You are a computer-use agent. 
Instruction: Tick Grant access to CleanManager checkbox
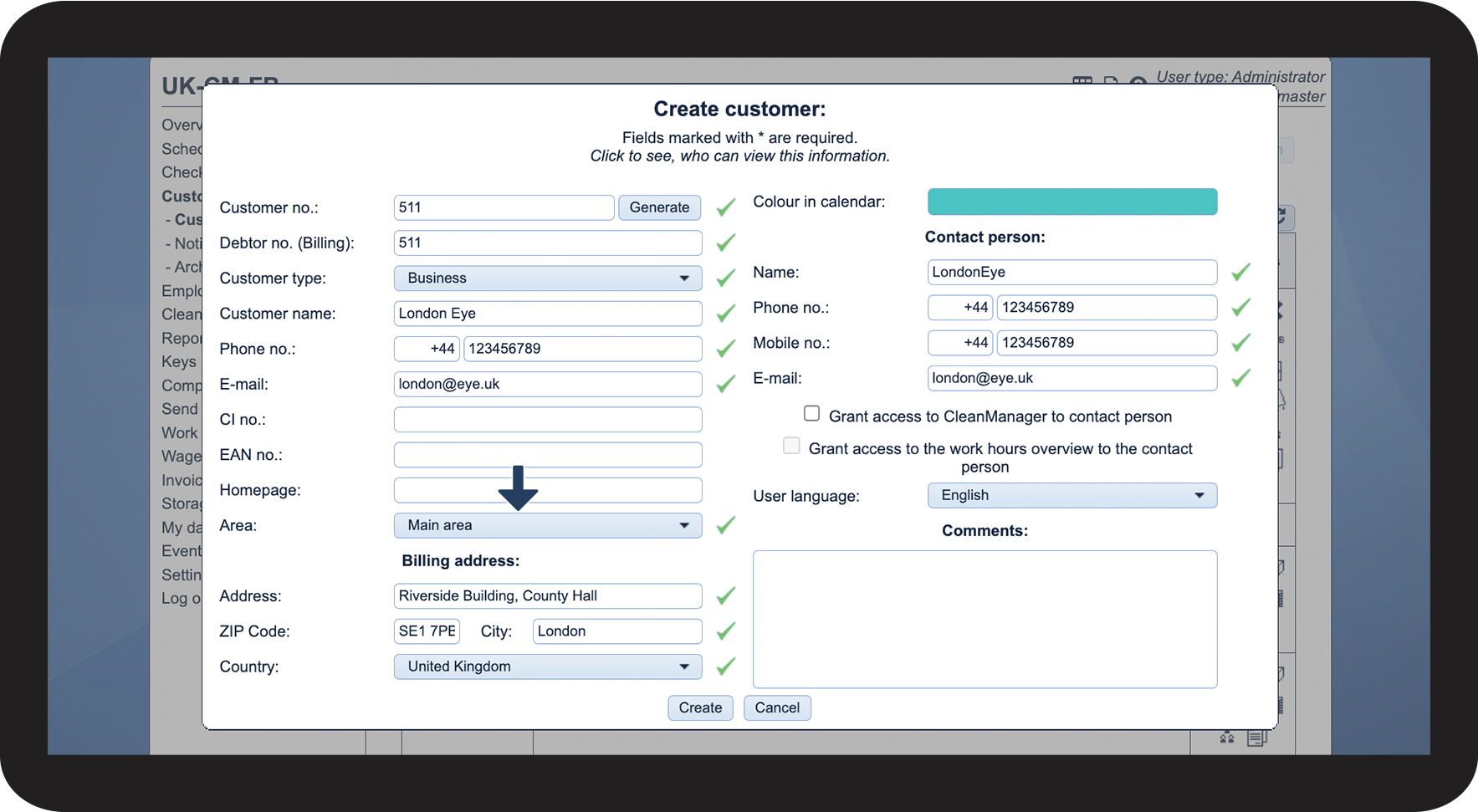pos(811,413)
